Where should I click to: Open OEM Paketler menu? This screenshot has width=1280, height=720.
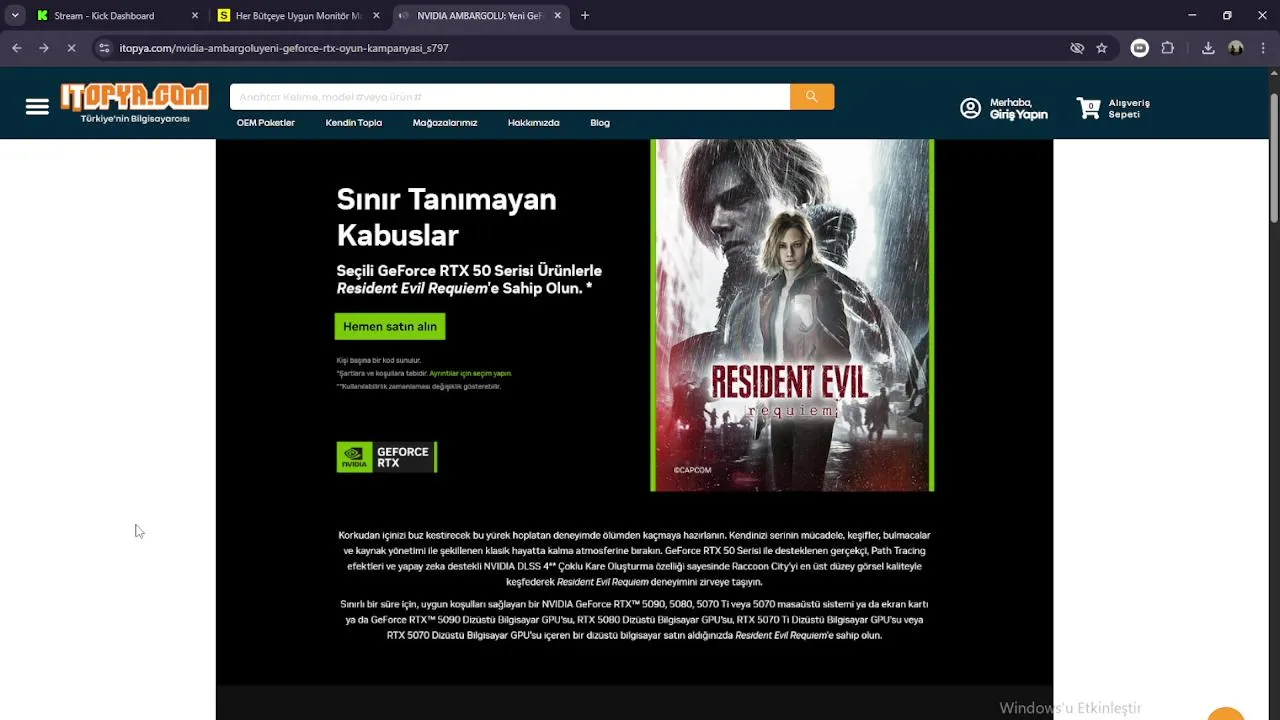[266, 123]
